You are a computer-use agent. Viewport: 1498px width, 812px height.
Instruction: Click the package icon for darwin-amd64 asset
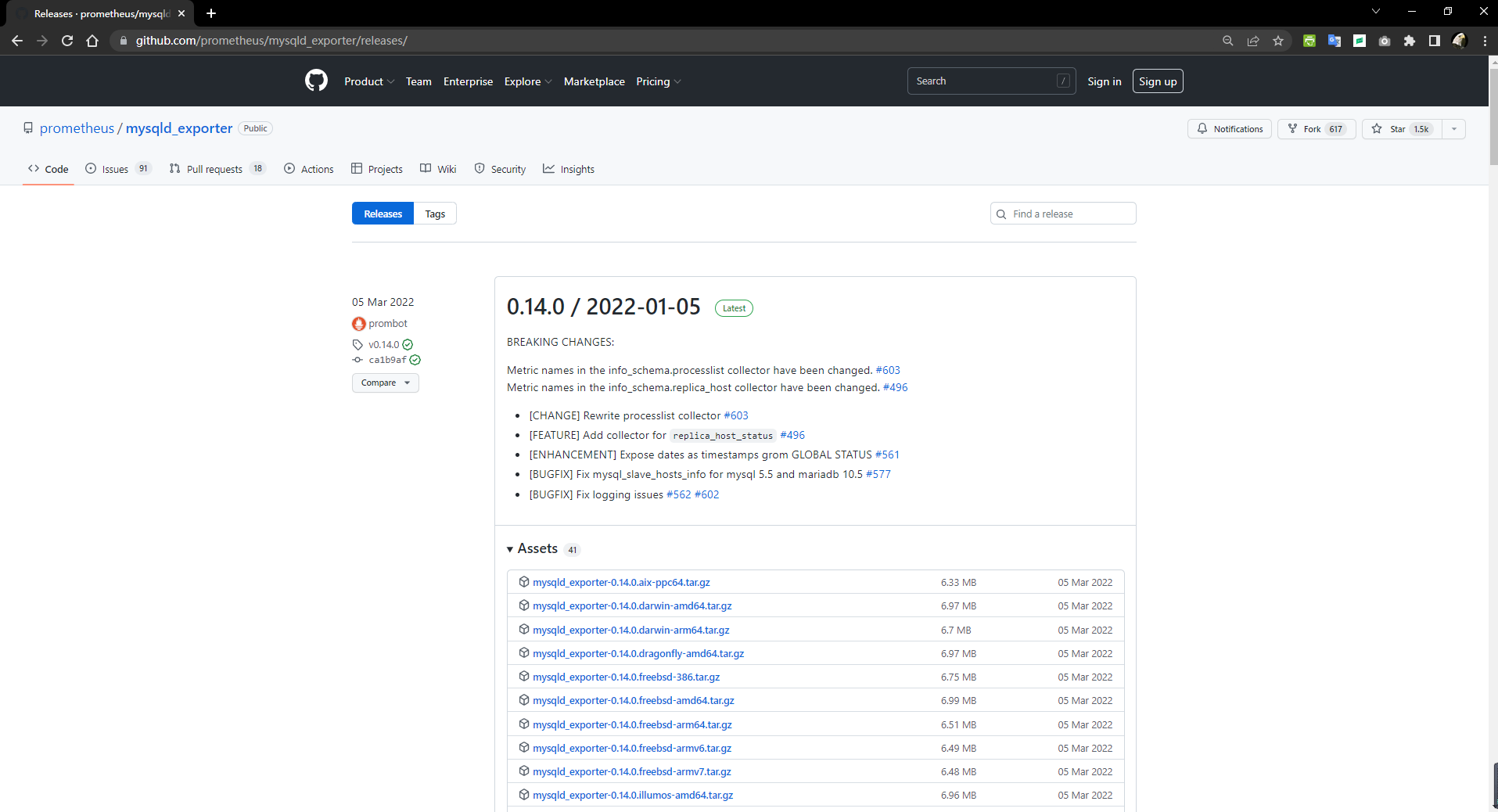point(524,605)
